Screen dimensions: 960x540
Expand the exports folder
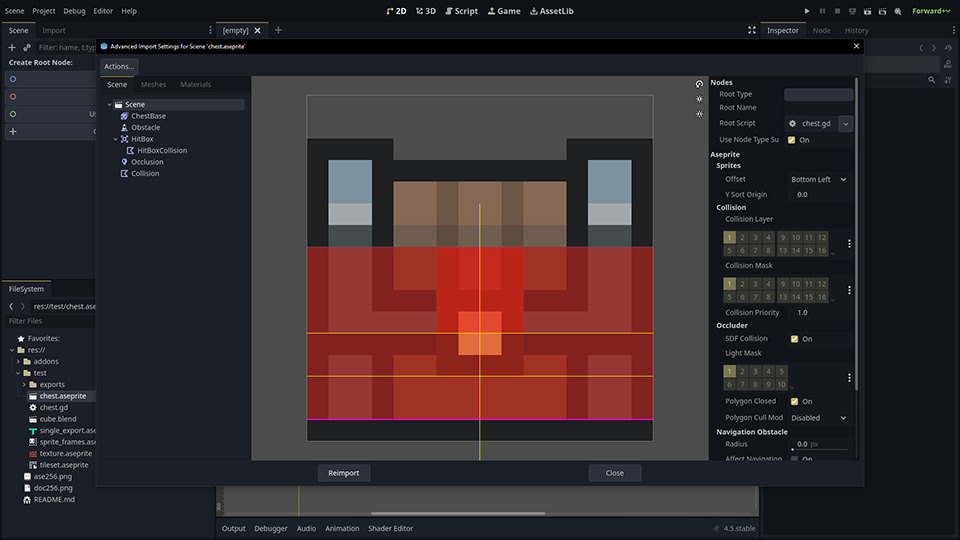point(24,384)
